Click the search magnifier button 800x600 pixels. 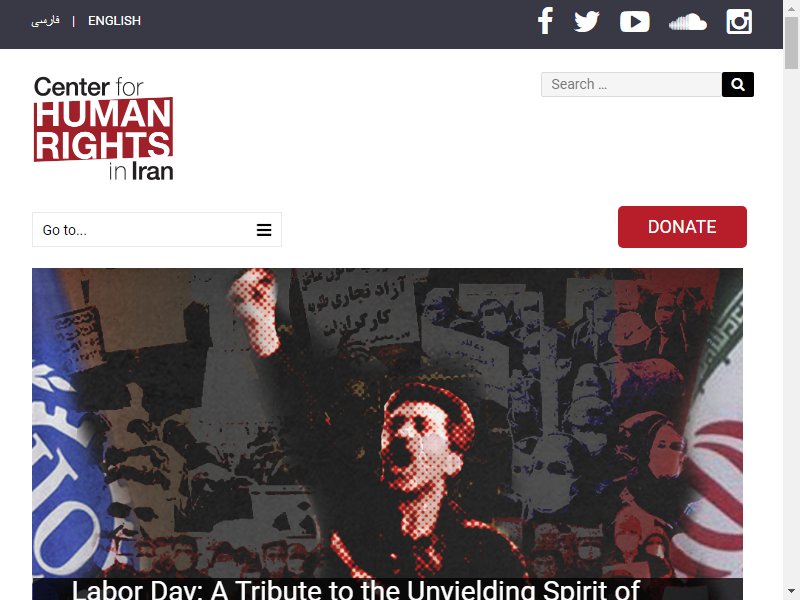738,84
